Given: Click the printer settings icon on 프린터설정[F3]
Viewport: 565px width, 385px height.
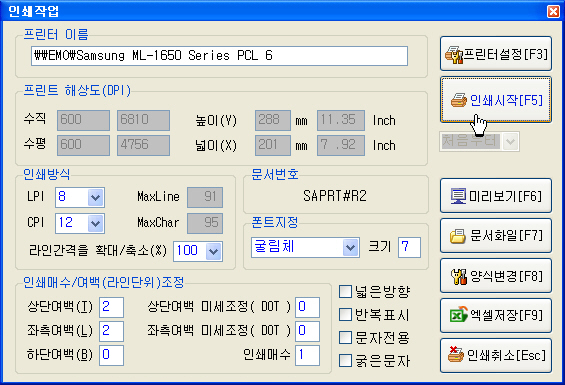Looking at the screenshot, I should [x=454, y=55].
